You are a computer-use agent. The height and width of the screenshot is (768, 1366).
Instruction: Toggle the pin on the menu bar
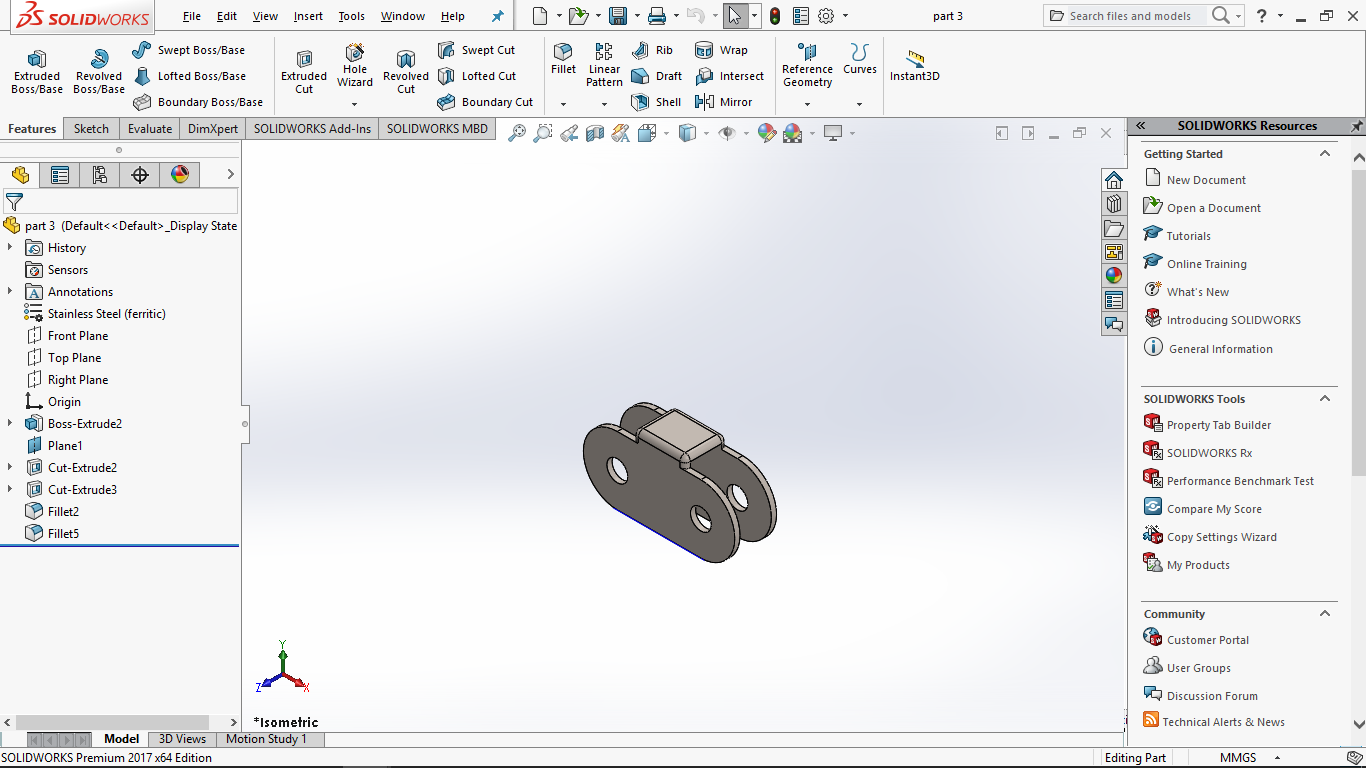pos(498,16)
